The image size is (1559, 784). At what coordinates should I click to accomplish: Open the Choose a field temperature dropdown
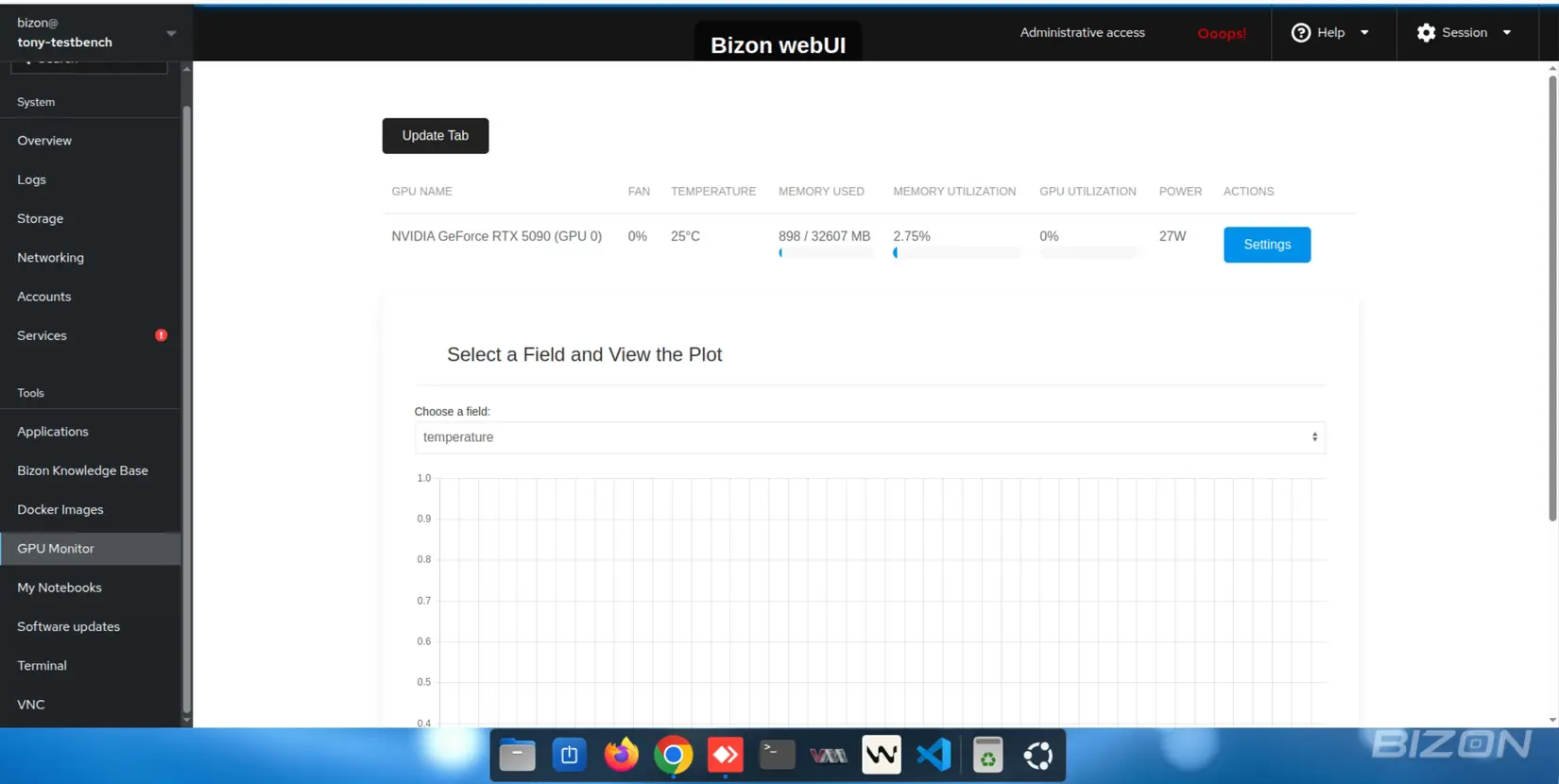pyautogui.click(x=870, y=437)
